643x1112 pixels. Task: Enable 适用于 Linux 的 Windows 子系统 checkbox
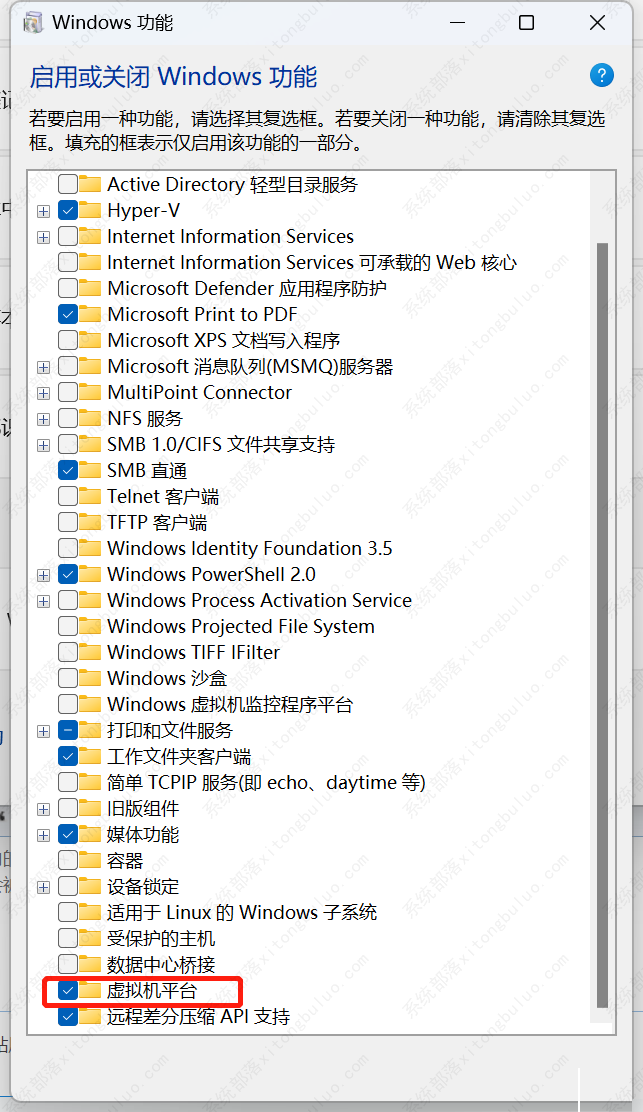(68, 913)
